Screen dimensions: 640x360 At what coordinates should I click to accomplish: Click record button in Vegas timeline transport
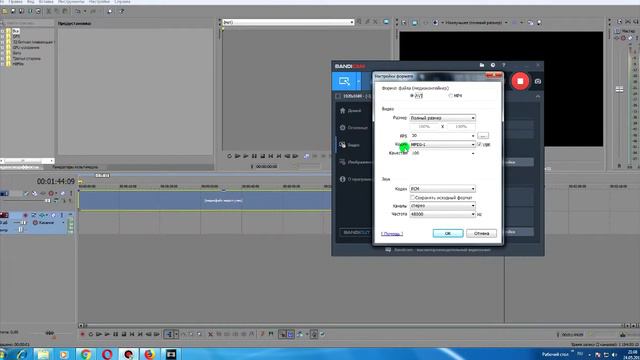82,334
